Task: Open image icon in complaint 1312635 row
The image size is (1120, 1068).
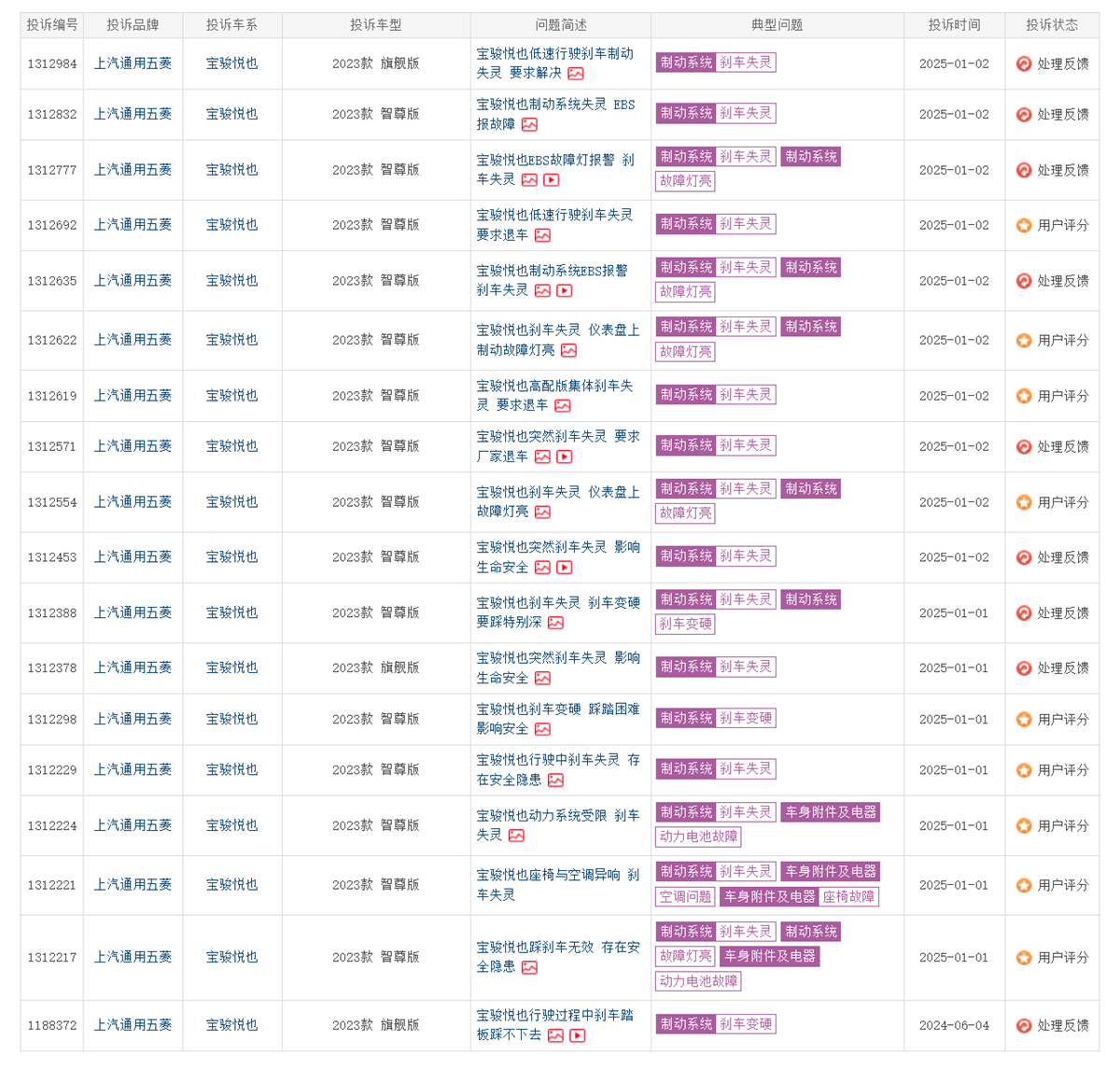Action: 542,291
